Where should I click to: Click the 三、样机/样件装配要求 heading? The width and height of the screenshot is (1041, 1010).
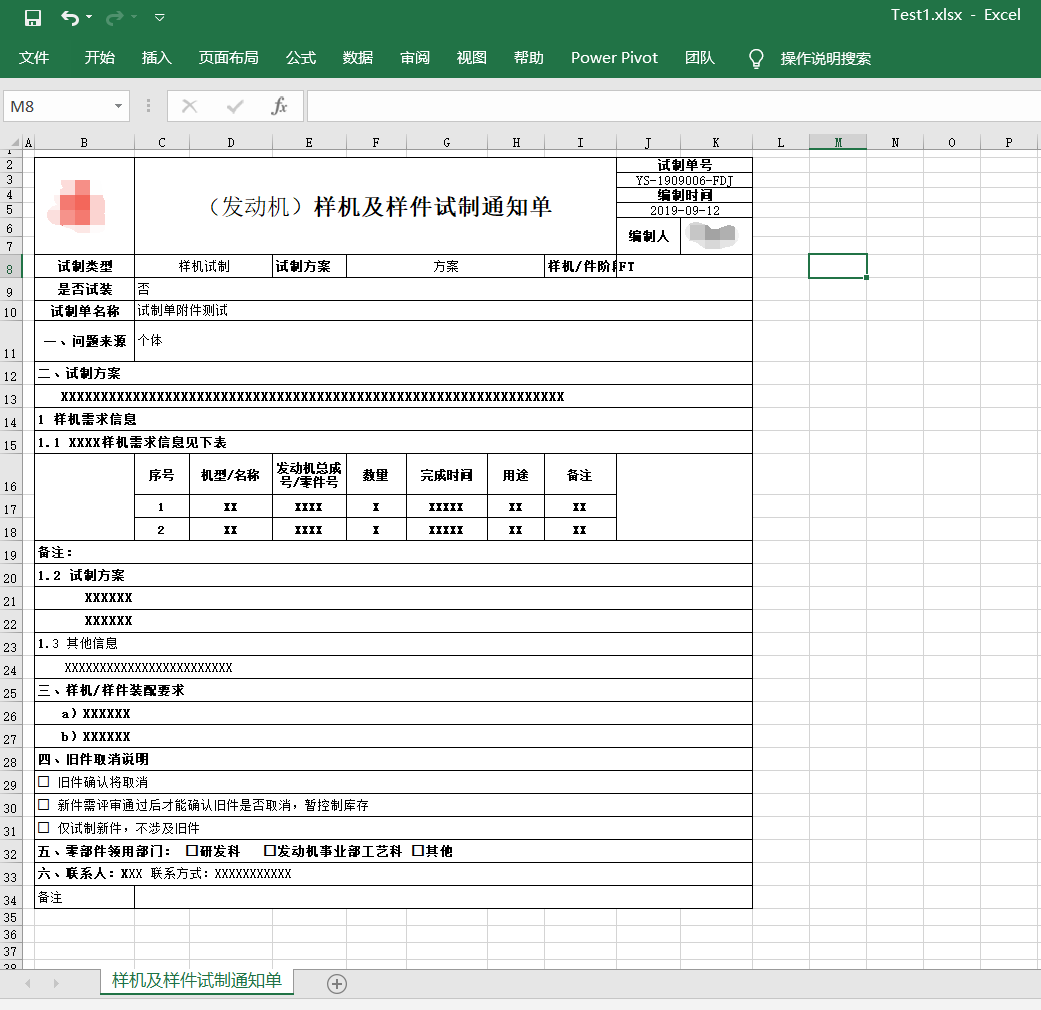(393, 690)
